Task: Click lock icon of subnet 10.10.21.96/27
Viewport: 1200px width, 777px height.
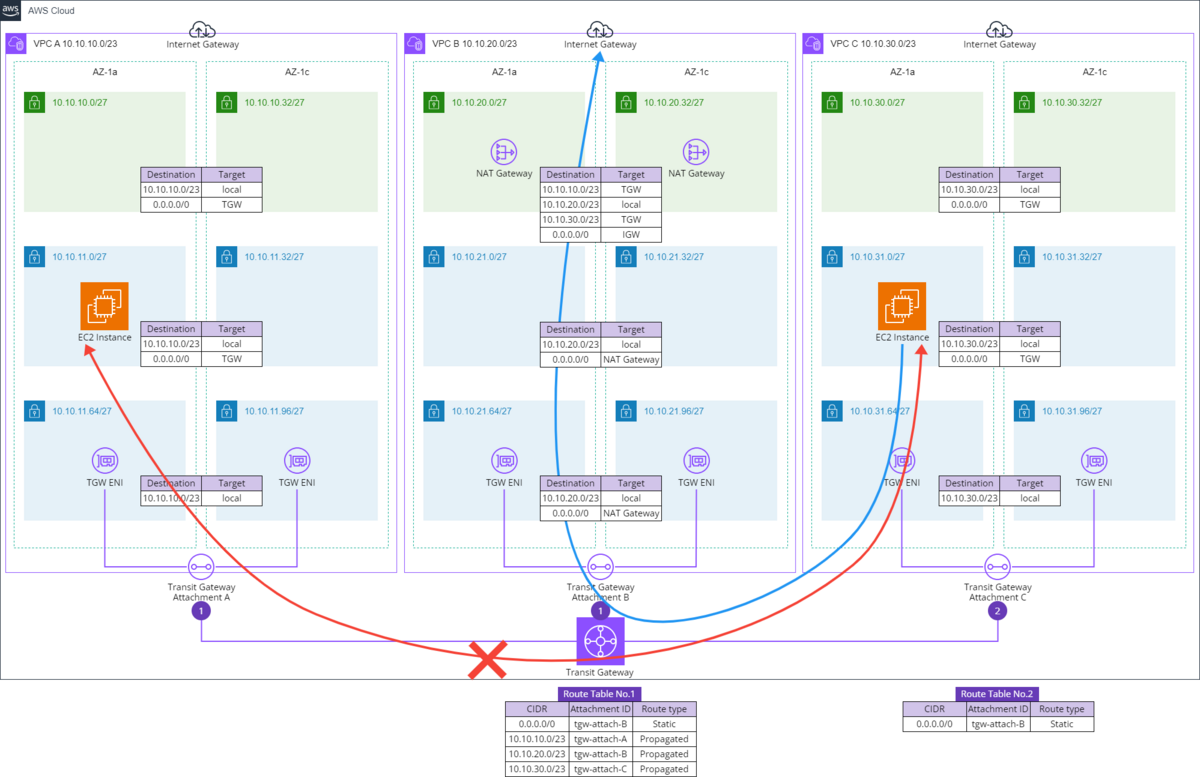Action: tap(625, 411)
